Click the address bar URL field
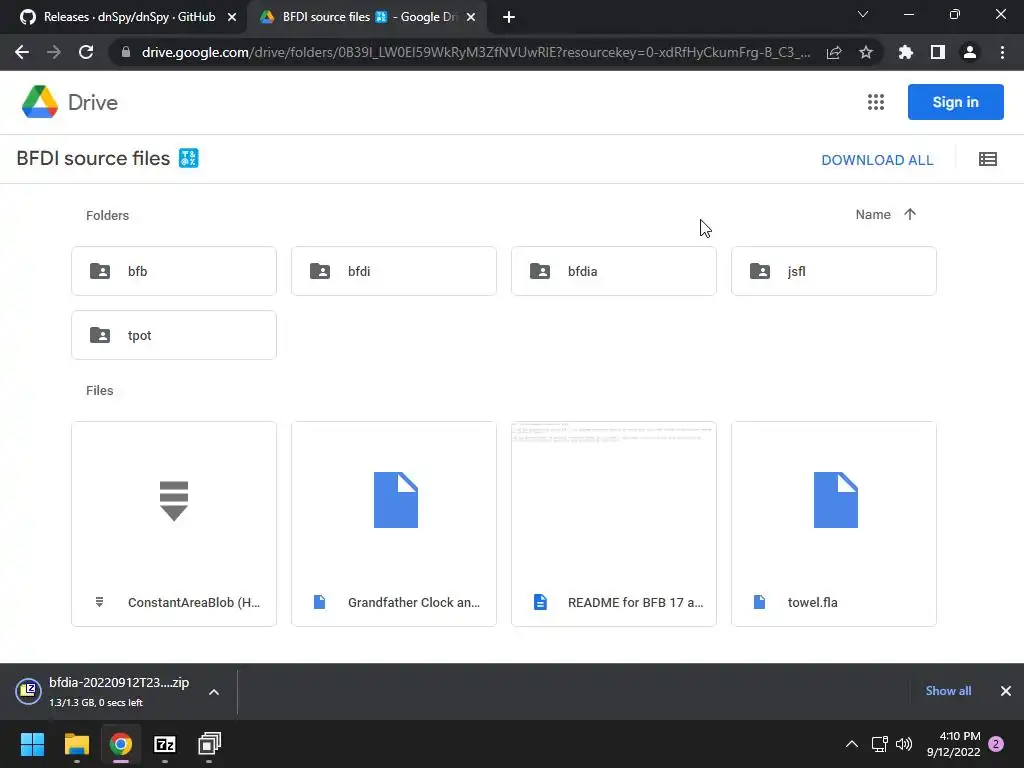Image resolution: width=1024 pixels, height=768 pixels. click(x=475, y=52)
